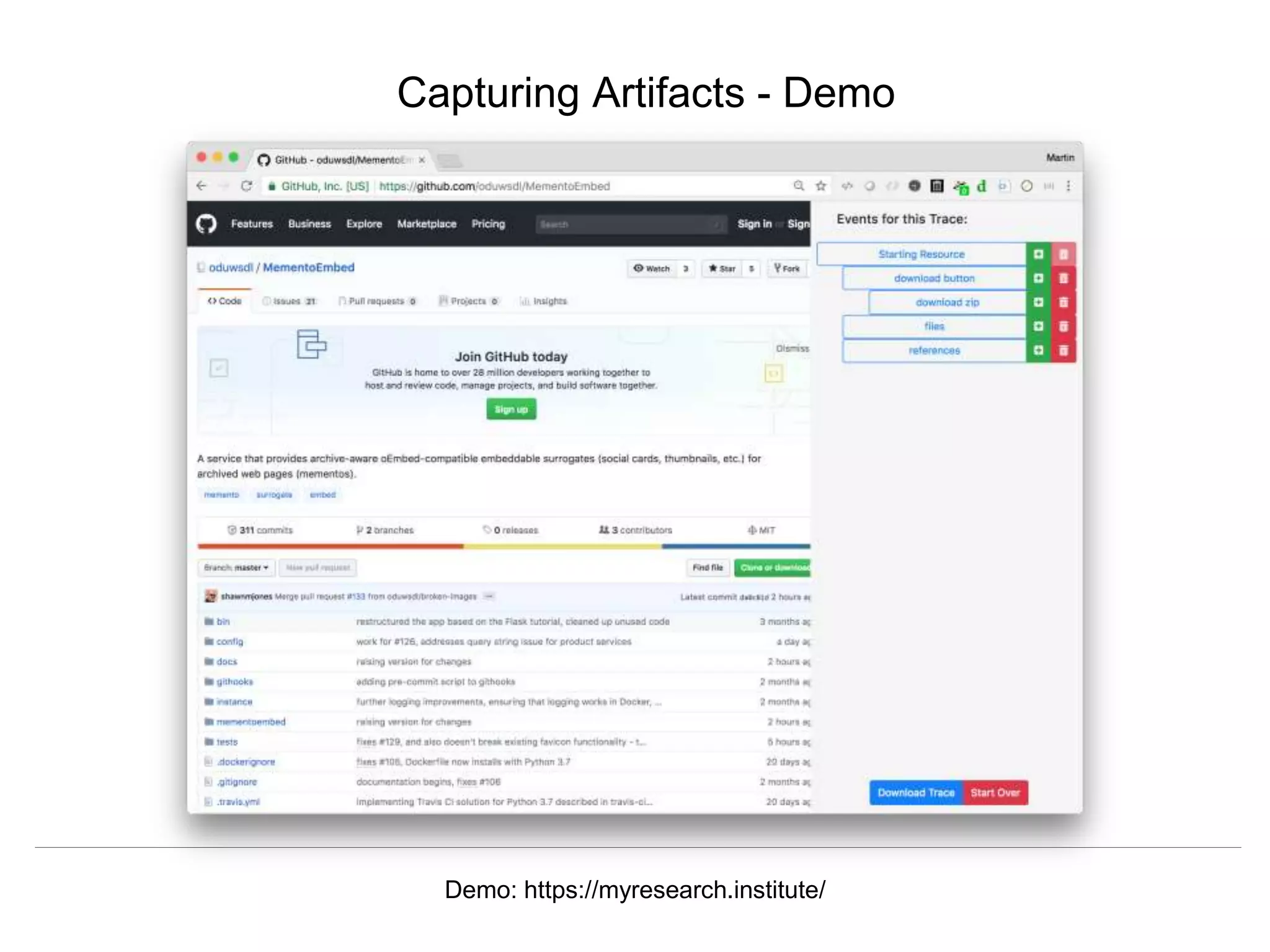View 2 branches
Viewport: 1270px width, 952px height.
point(384,530)
